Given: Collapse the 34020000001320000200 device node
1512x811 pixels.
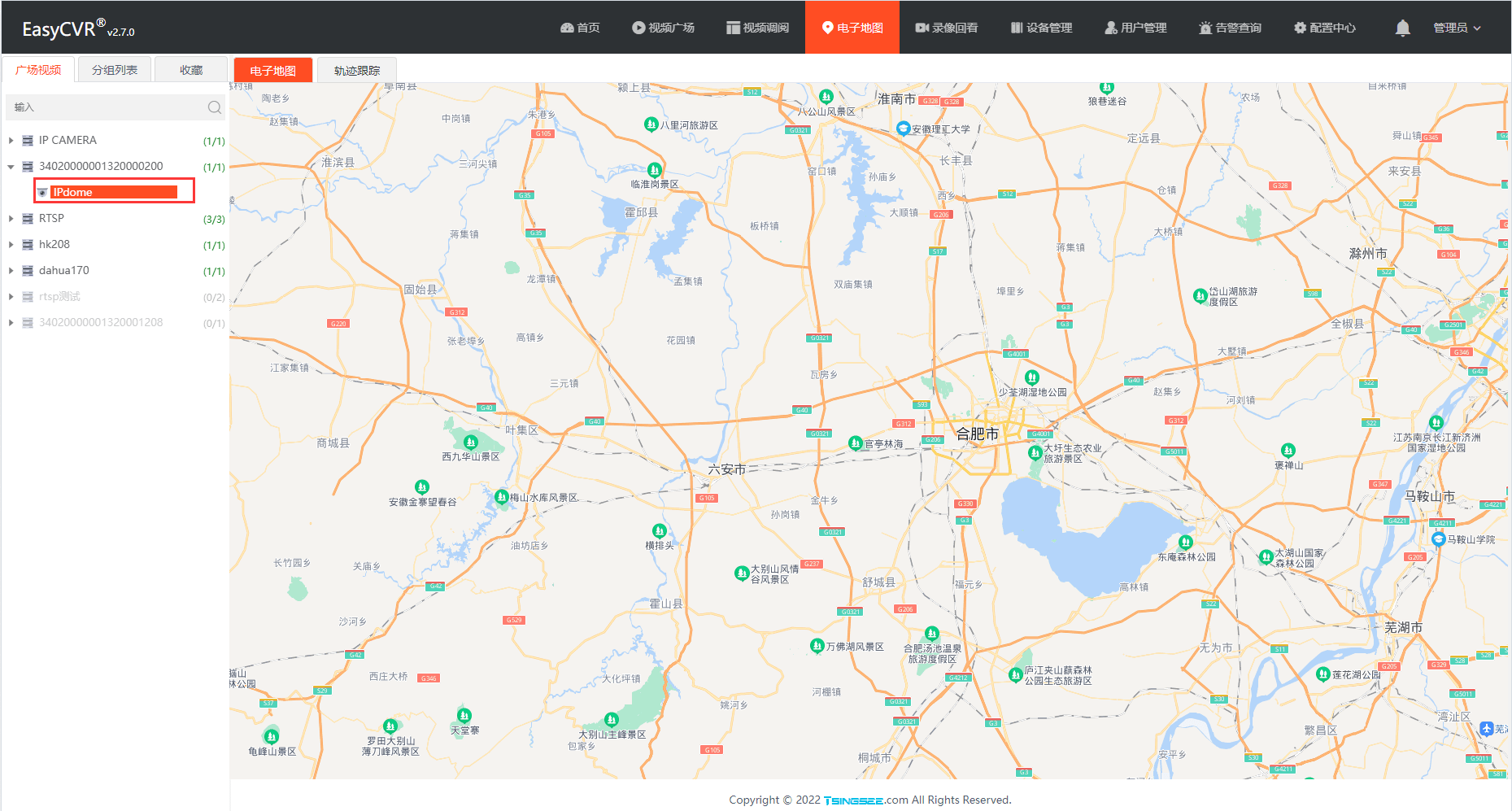Looking at the screenshot, I should click(x=11, y=167).
